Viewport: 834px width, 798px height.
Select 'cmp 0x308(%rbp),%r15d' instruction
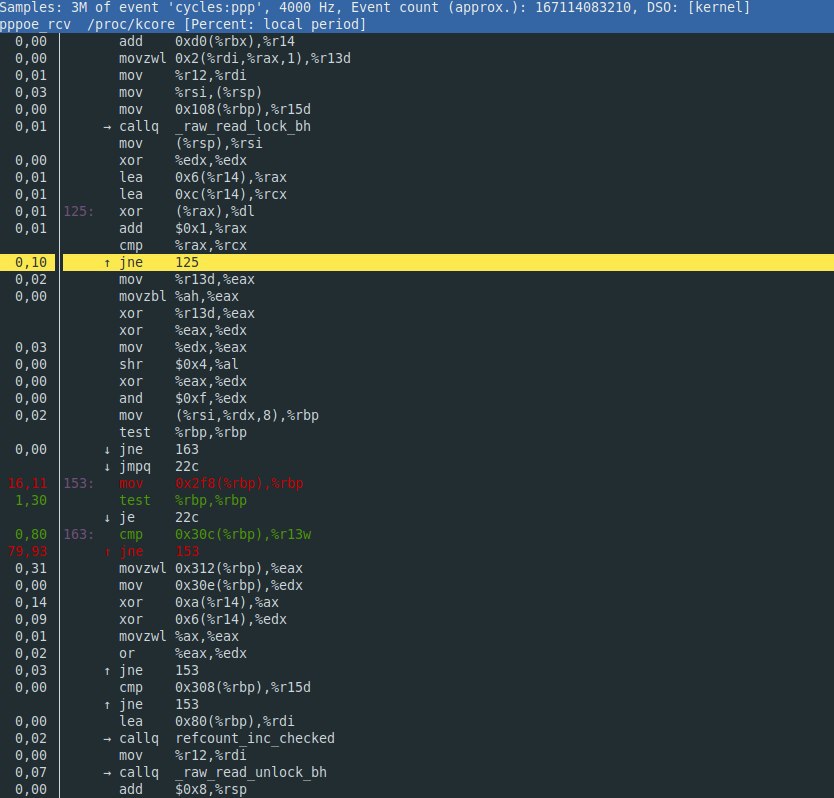(215, 687)
